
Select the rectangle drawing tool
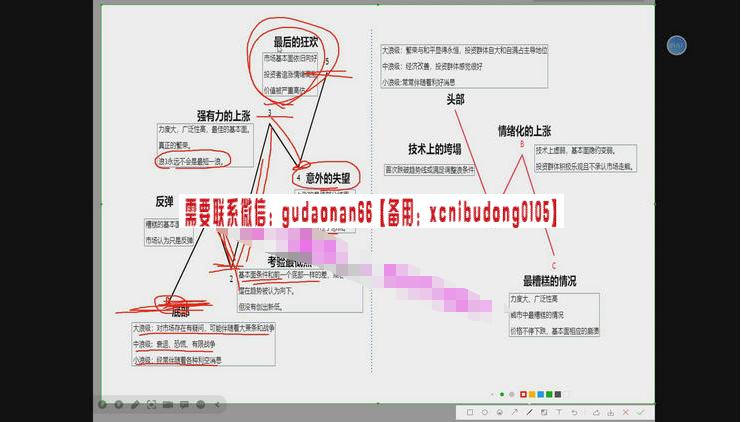[470, 412]
